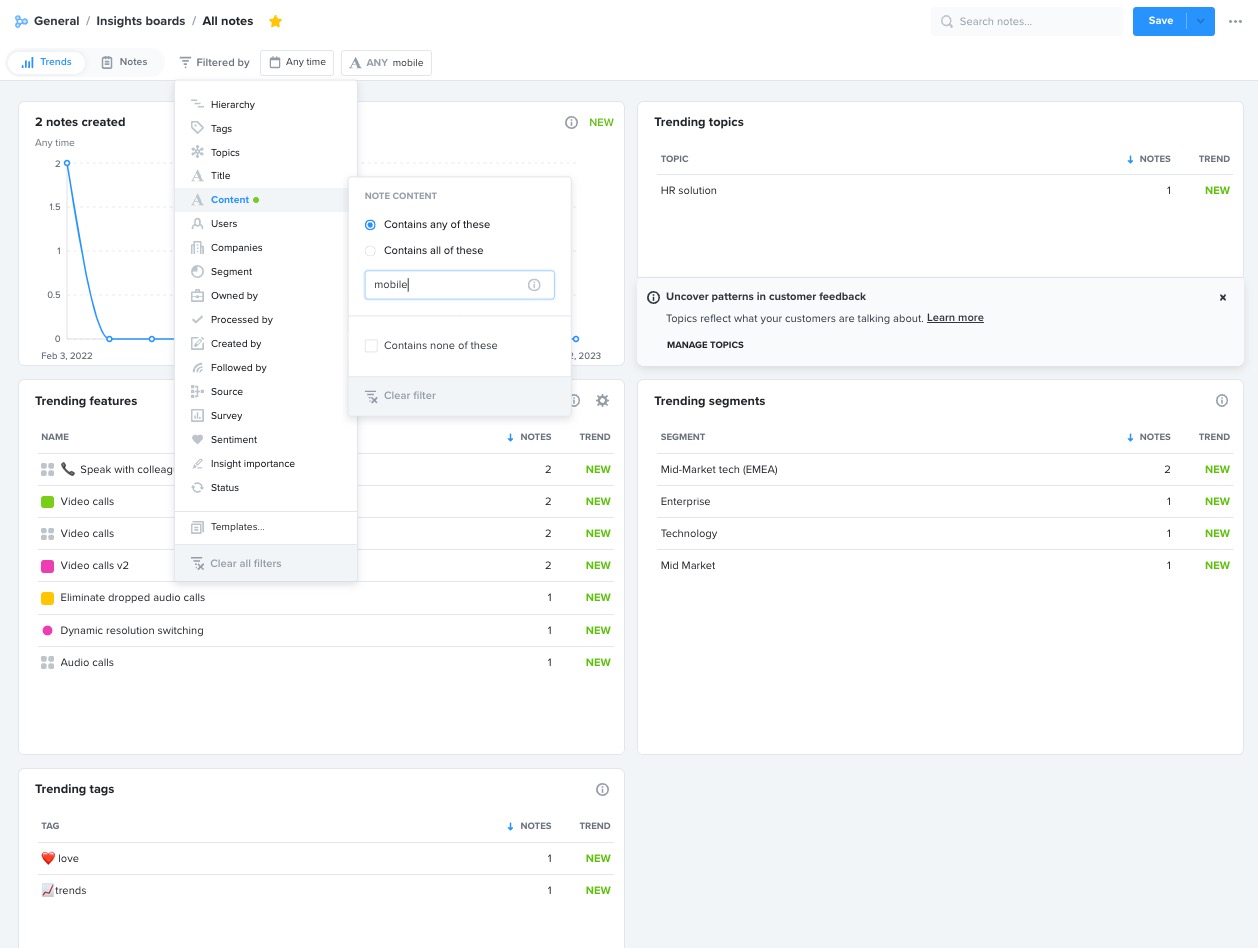Select the Sentiment filter heart icon
1258x948 pixels.
point(197,439)
